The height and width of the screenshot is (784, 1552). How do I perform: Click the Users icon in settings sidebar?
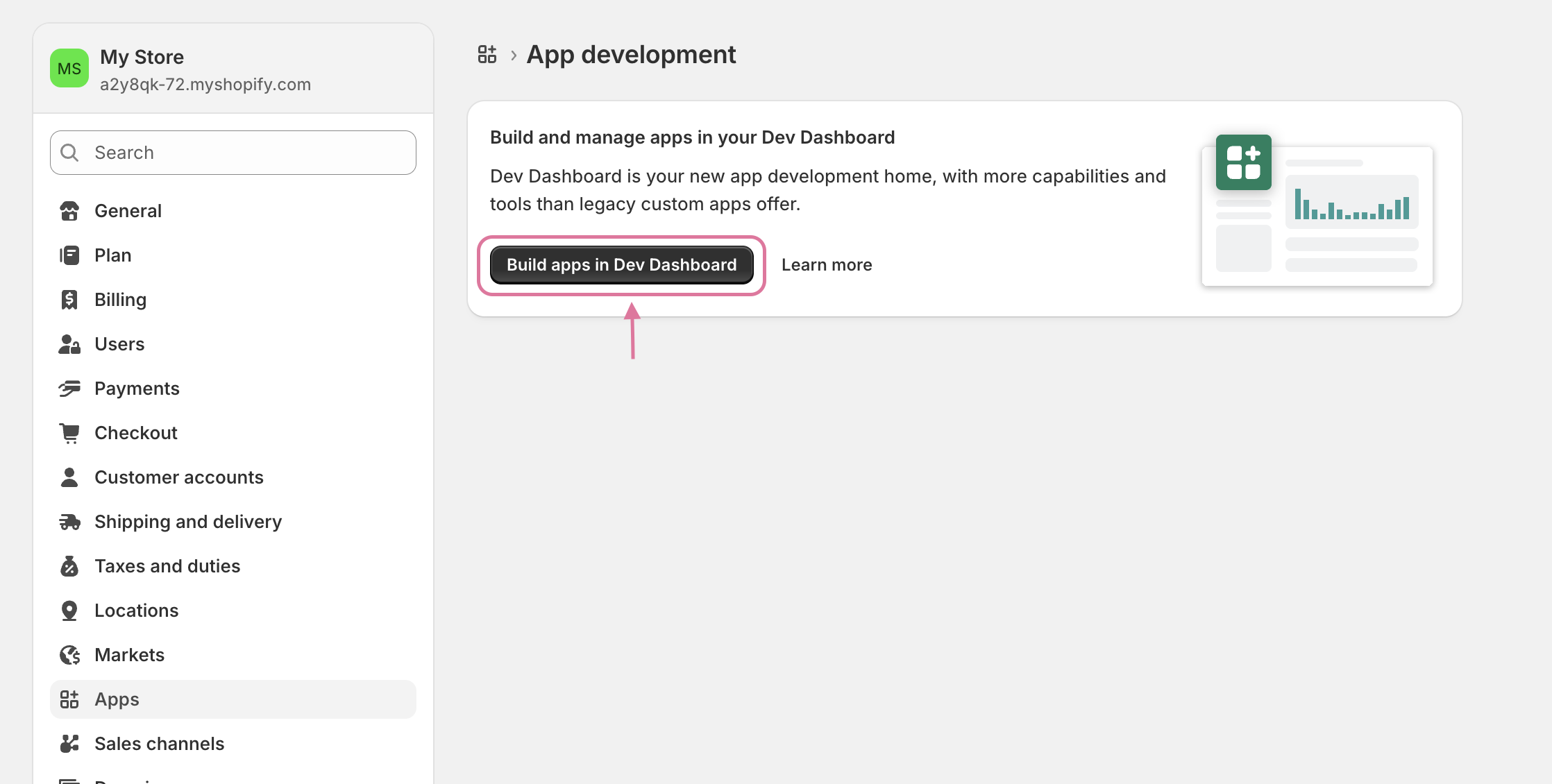click(69, 344)
